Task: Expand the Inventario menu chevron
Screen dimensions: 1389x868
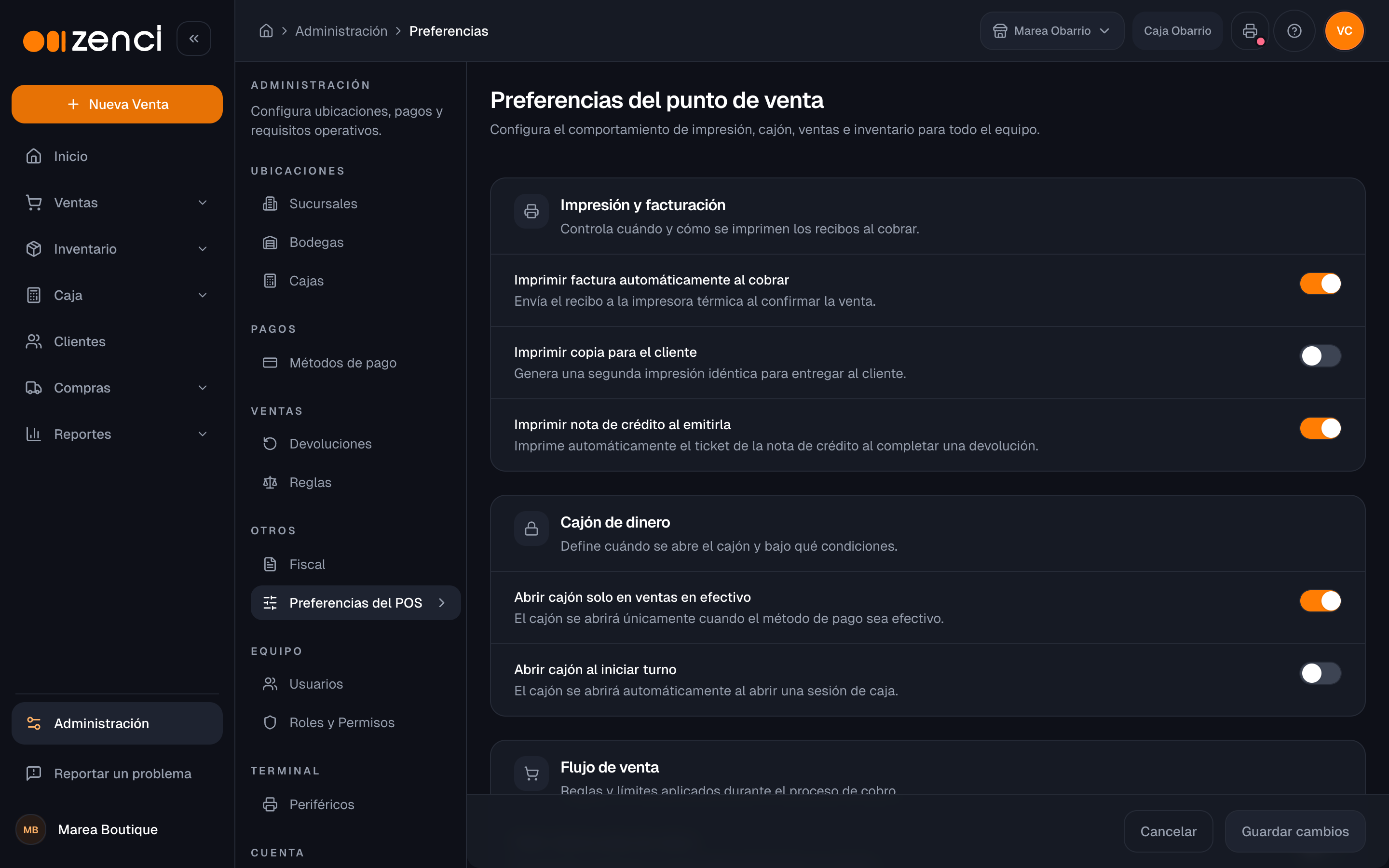Action: (203, 249)
